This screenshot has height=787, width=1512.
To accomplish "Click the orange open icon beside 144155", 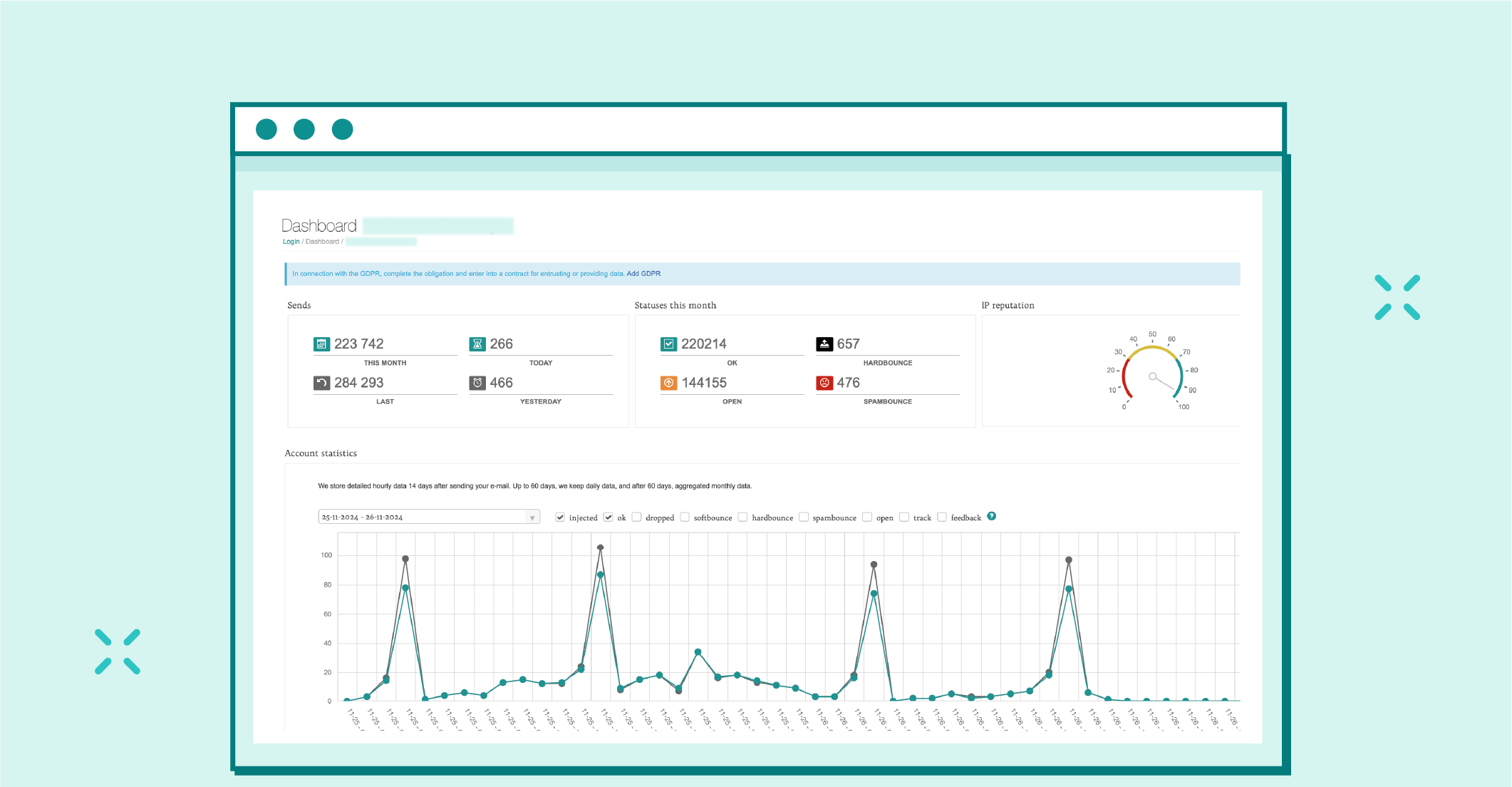I will pyautogui.click(x=668, y=383).
